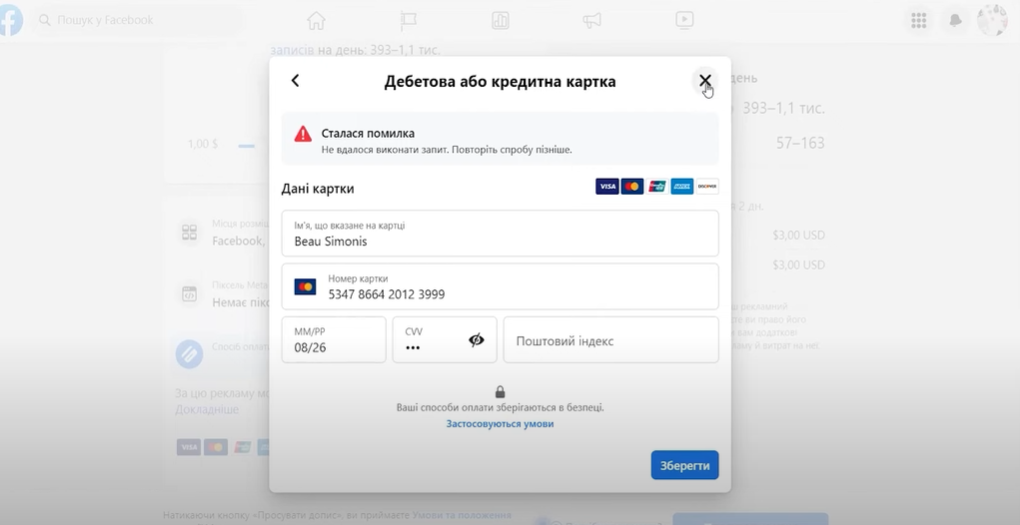Open the notifications bell icon
Screen dimensions: 1020x525
(956, 20)
